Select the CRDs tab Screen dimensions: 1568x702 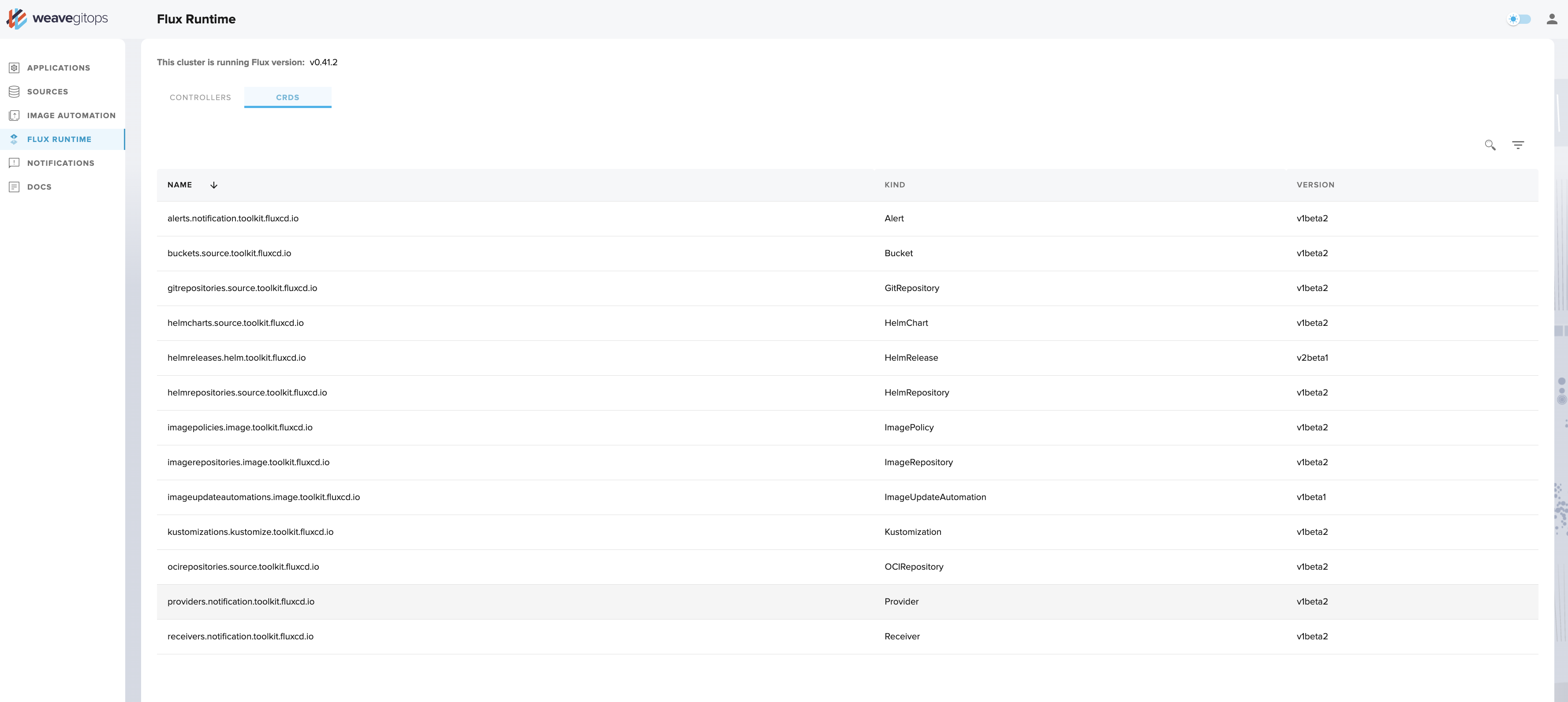[x=287, y=97]
